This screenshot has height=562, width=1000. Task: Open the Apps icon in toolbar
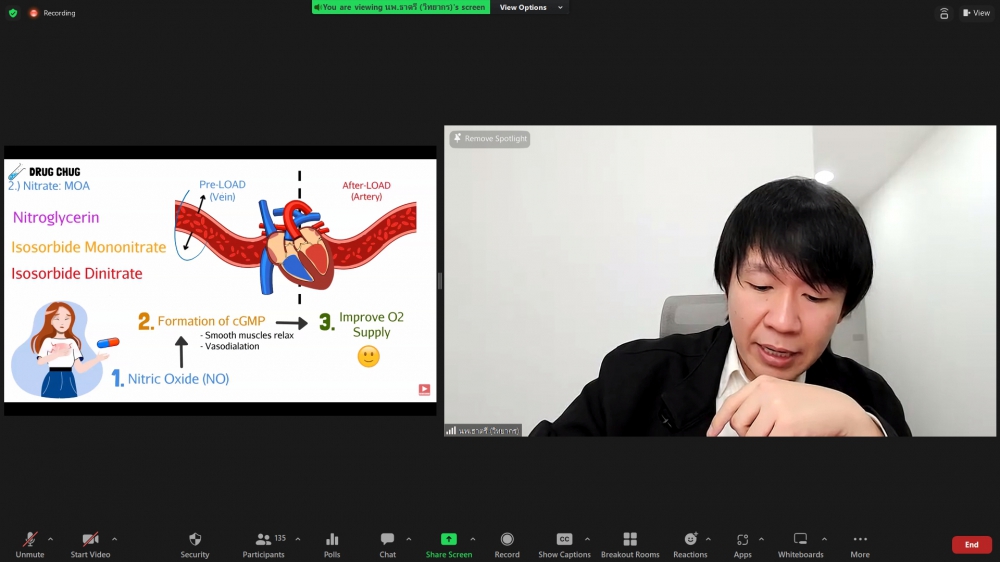point(742,540)
